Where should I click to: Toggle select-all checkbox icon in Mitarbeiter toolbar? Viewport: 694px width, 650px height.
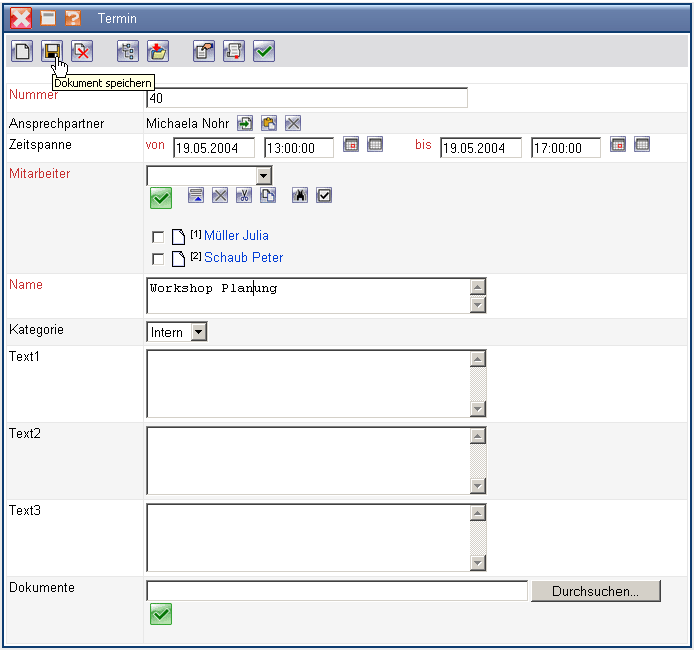(324, 195)
